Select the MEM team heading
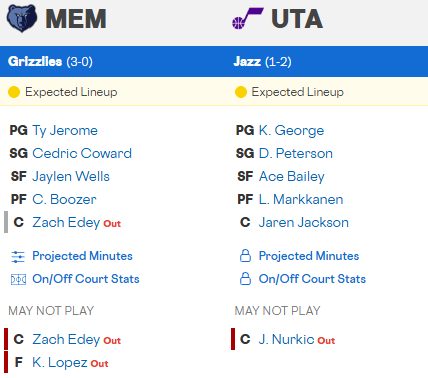Screen dimensions: 428x378 pos(76,19)
